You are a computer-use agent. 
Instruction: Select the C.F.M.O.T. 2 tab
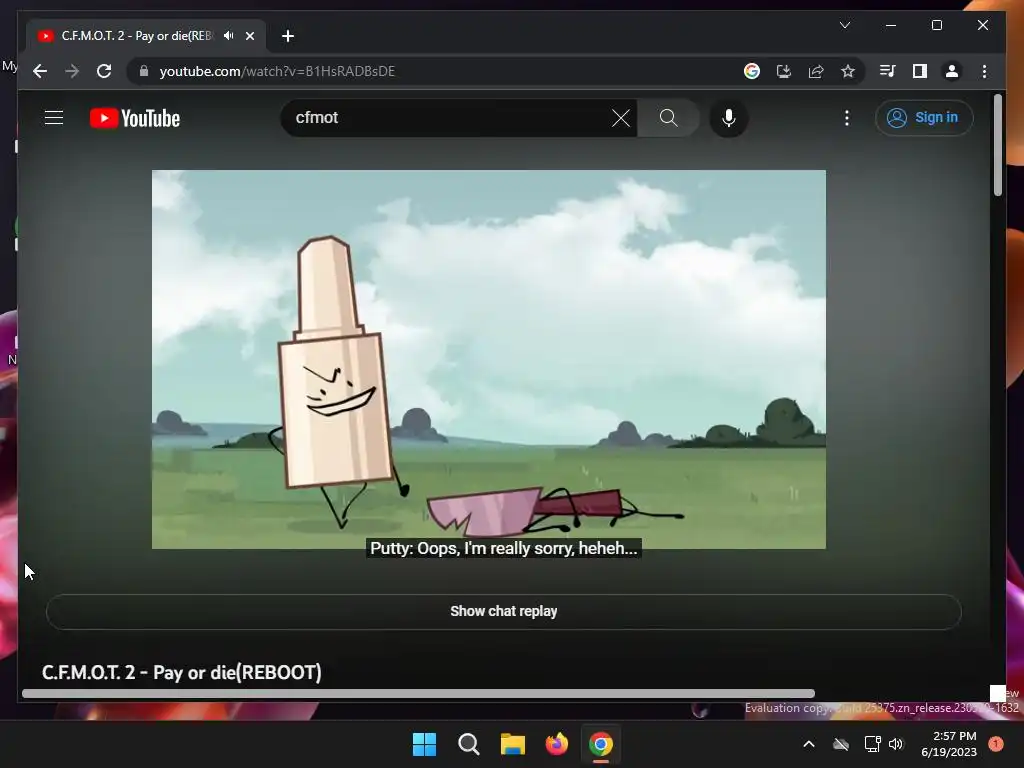tap(146, 36)
